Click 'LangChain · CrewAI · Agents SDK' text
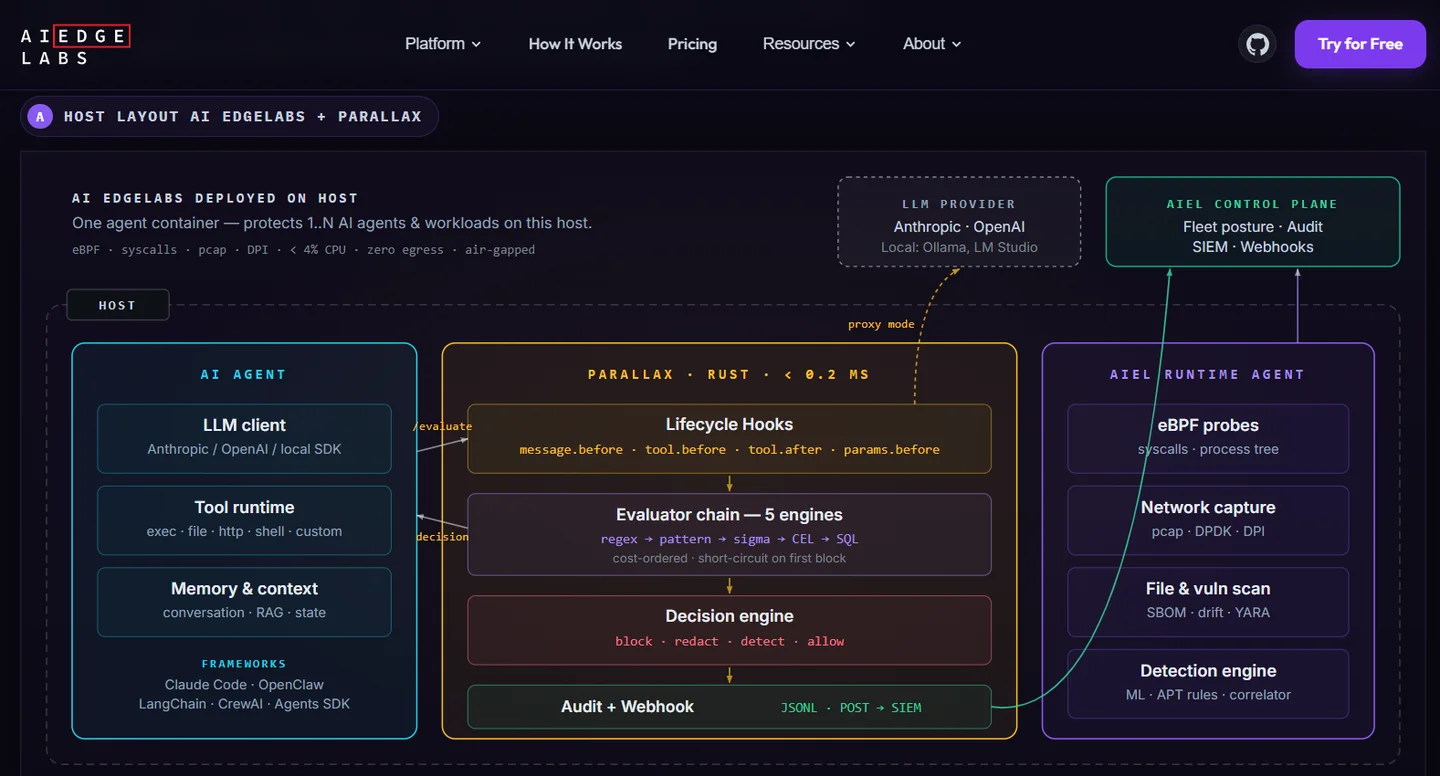The width and height of the screenshot is (1440, 776). pyautogui.click(x=244, y=704)
